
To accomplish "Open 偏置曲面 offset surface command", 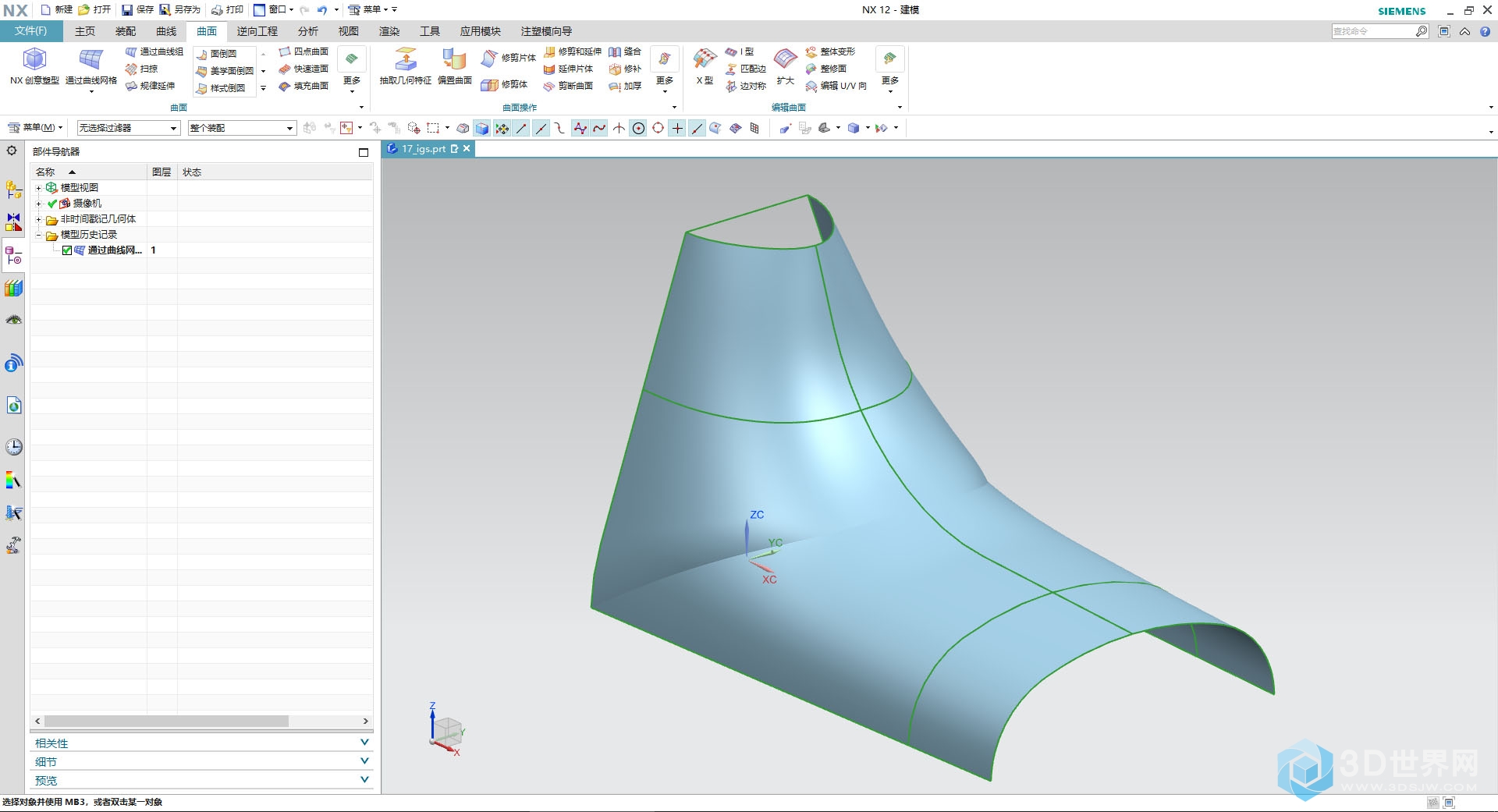I will point(454,66).
